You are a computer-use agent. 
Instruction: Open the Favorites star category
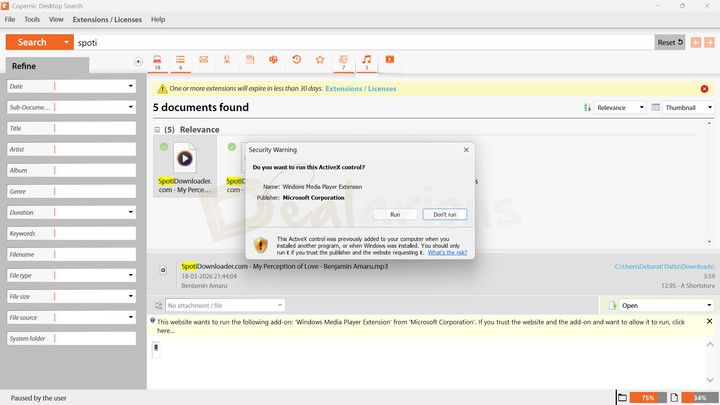point(320,60)
